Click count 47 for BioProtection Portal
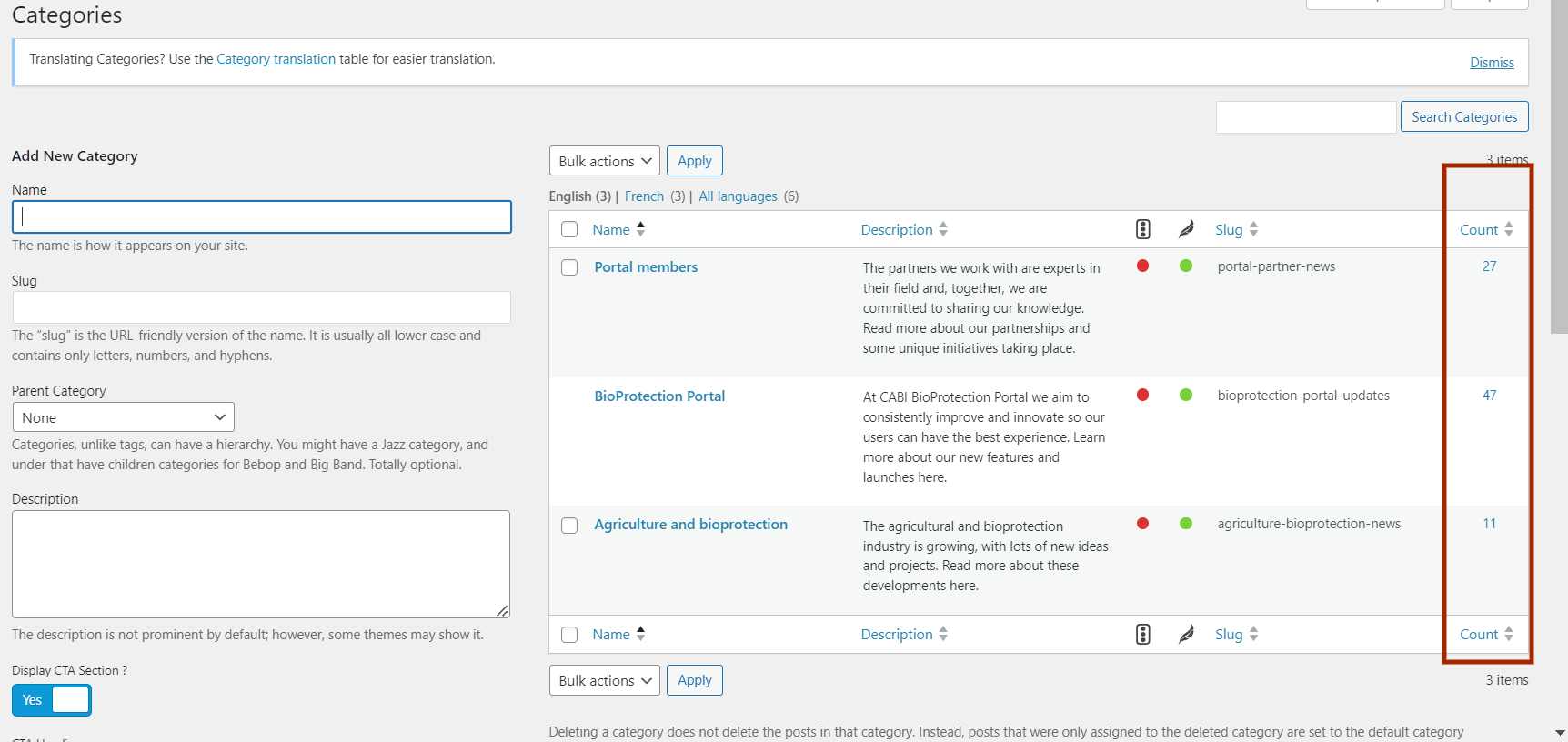The width and height of the screenshot is (1568, 742). 1489,396
